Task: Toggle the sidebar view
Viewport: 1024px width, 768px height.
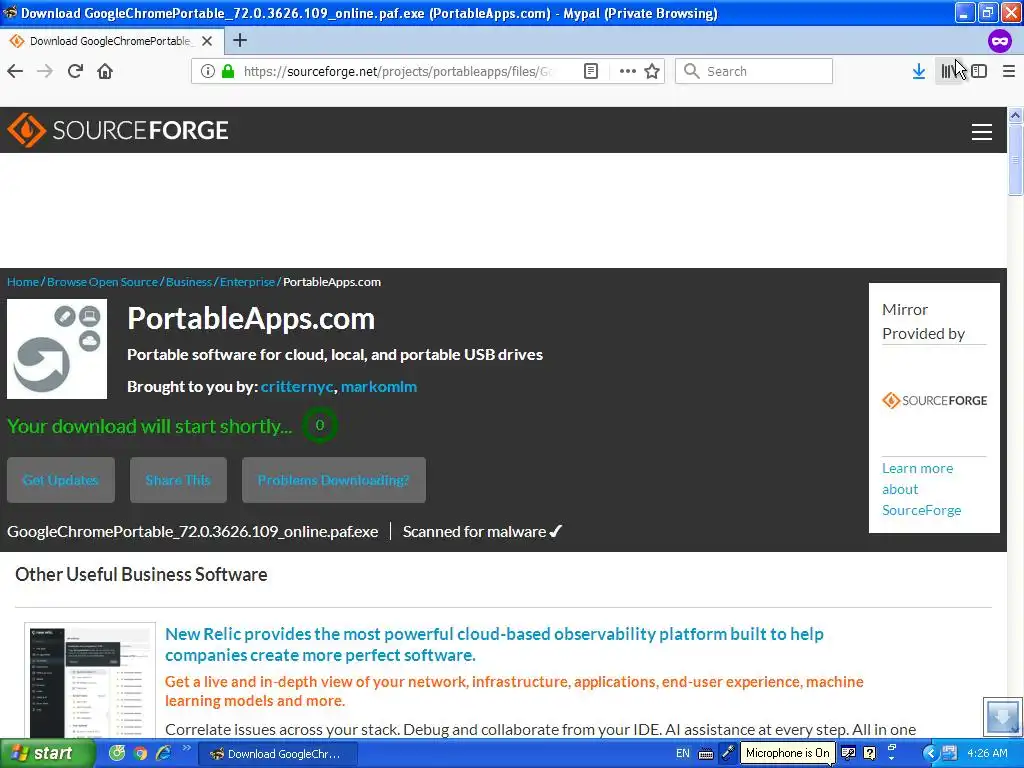Action: [x=978, y=71]
